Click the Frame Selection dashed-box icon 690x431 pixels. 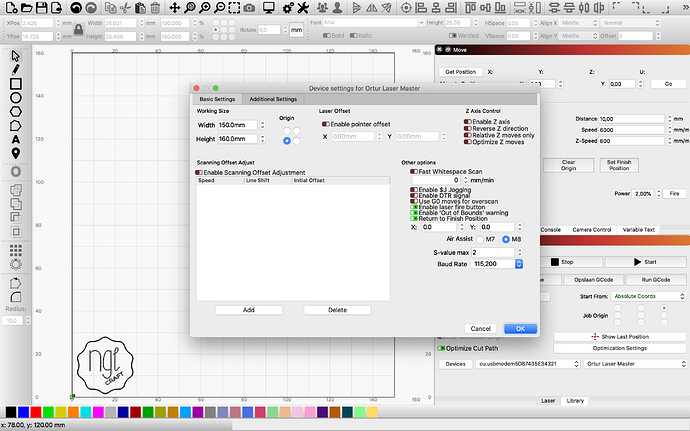pyautogui.click(x=234, y=7)
